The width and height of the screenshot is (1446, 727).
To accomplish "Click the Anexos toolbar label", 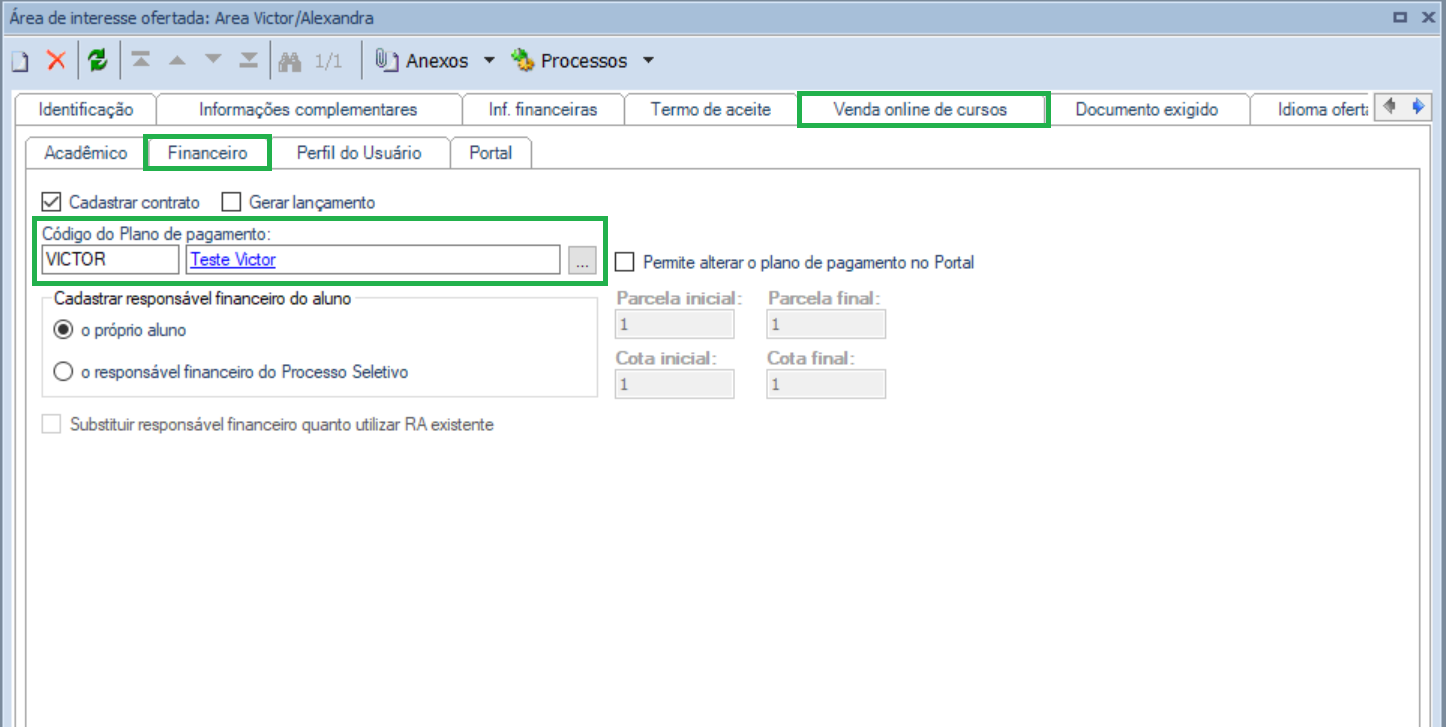I will coord(437,61).
